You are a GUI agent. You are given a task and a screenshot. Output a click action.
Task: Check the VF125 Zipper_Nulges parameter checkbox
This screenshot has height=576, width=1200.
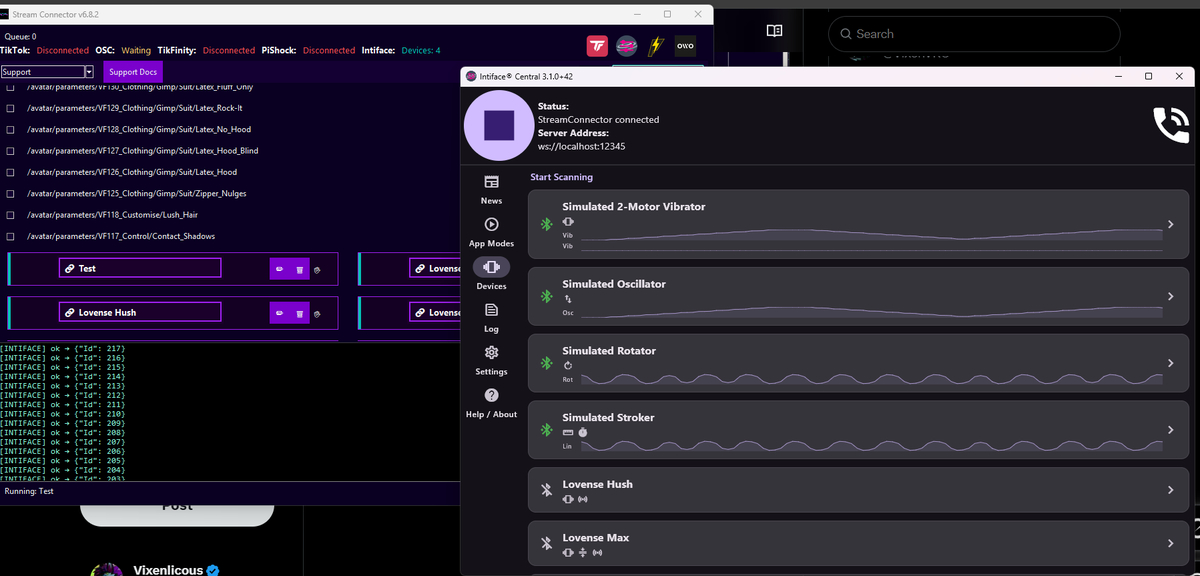[10, 194]
